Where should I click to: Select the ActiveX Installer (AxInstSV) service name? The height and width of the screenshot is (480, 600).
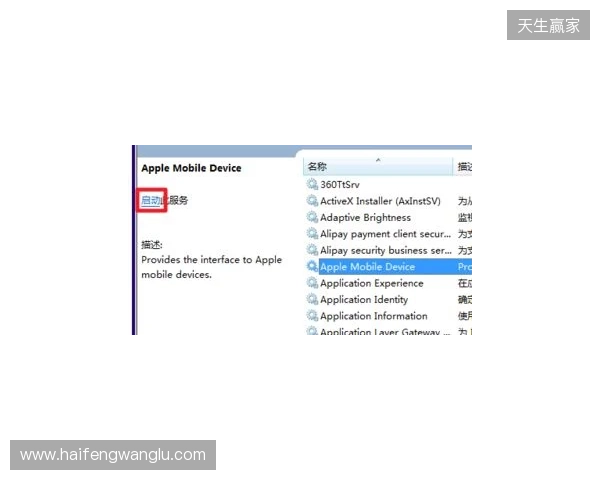(x=380, y=201)
